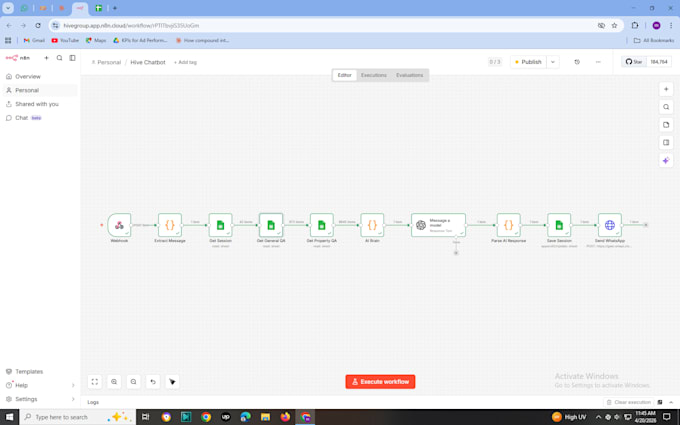Select the Get General QA node

pos(271,225)
